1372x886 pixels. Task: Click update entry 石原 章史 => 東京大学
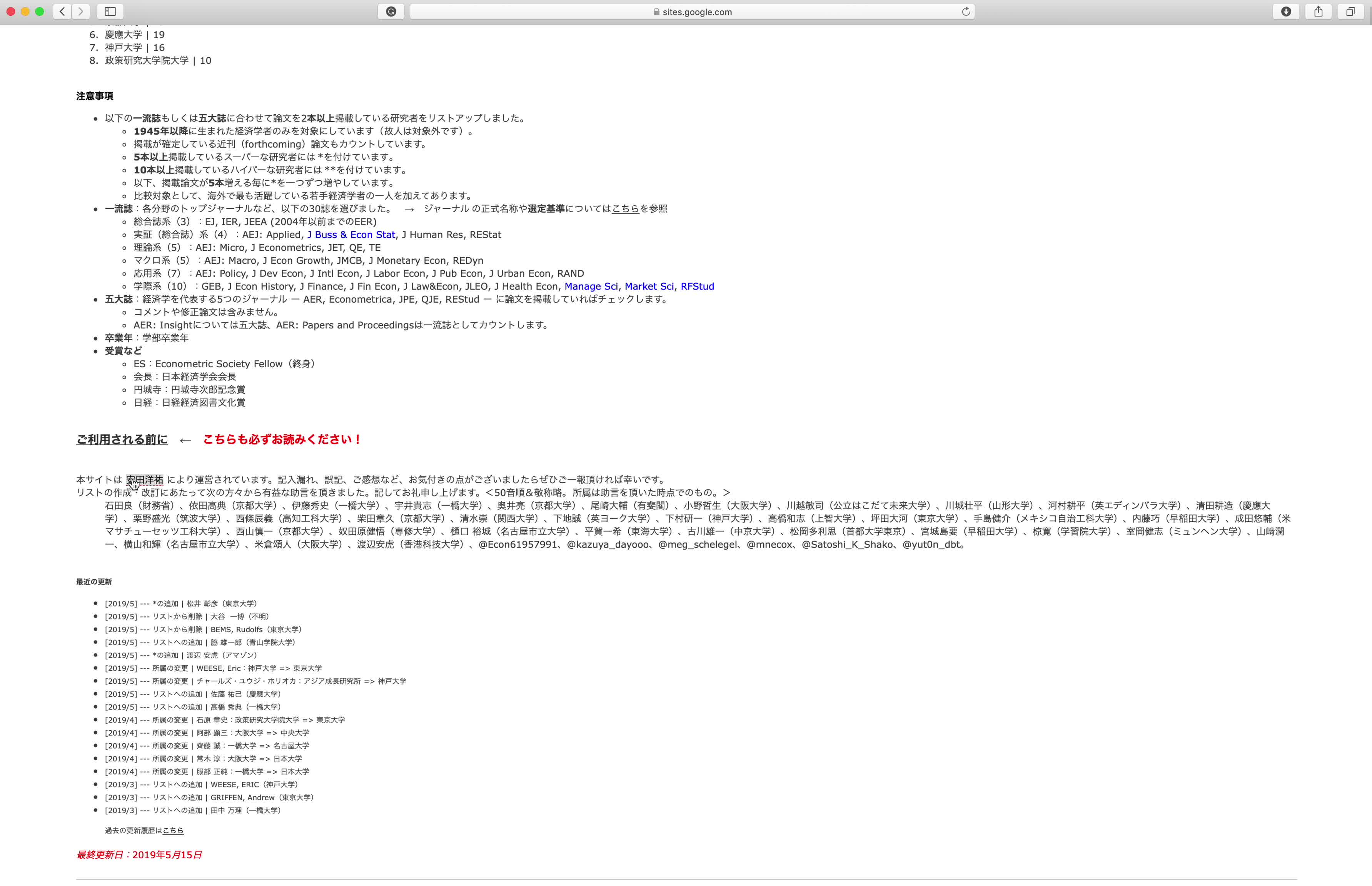(x=225, y=720)
